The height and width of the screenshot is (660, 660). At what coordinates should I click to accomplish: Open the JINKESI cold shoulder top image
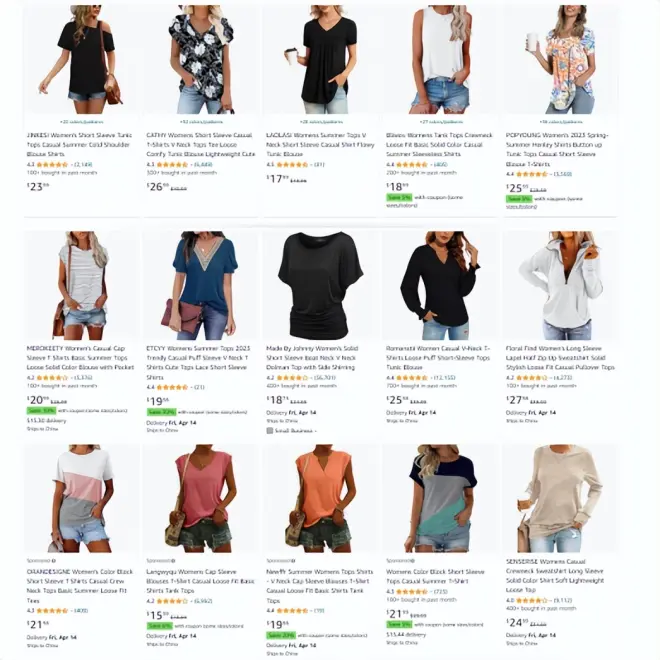pos(82,59)
